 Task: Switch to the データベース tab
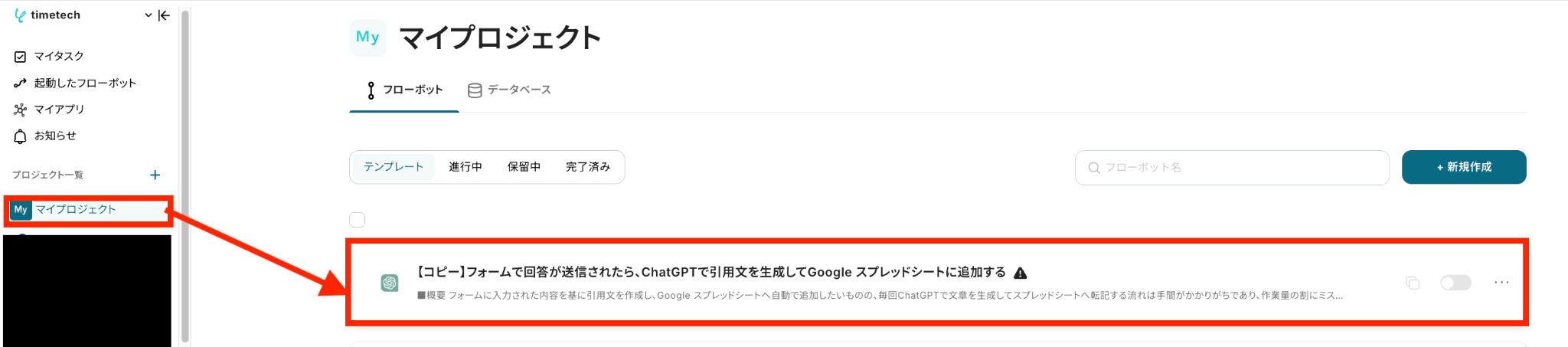(x=509, y=90)
